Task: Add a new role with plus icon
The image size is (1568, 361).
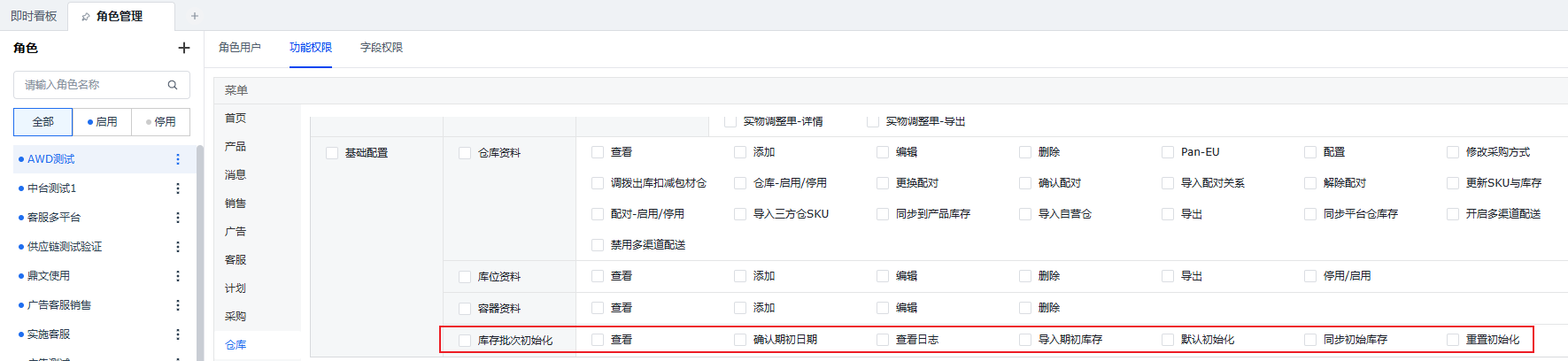Action: 183,48
